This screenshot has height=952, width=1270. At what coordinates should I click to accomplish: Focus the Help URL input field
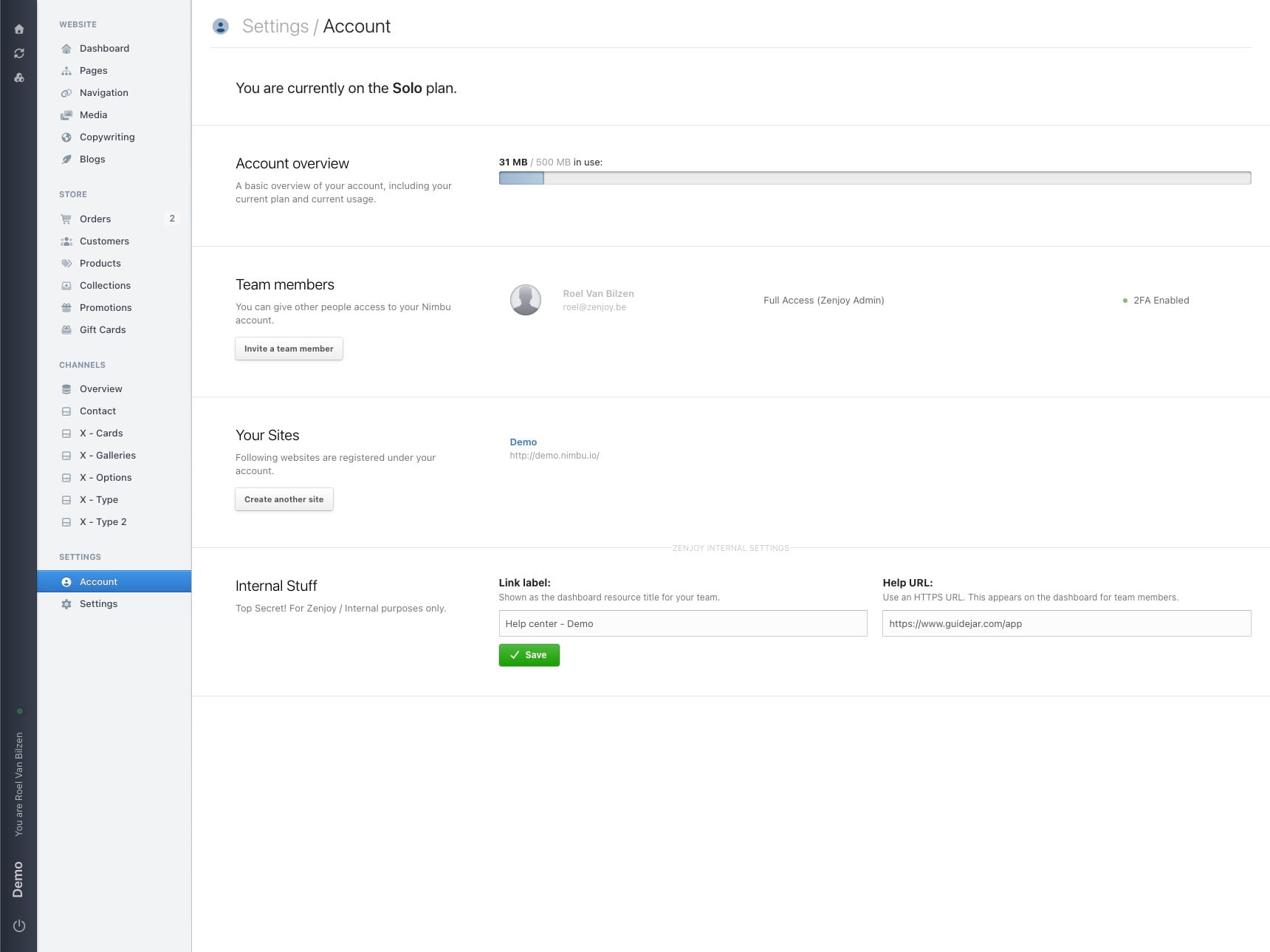coord(1067,623)
